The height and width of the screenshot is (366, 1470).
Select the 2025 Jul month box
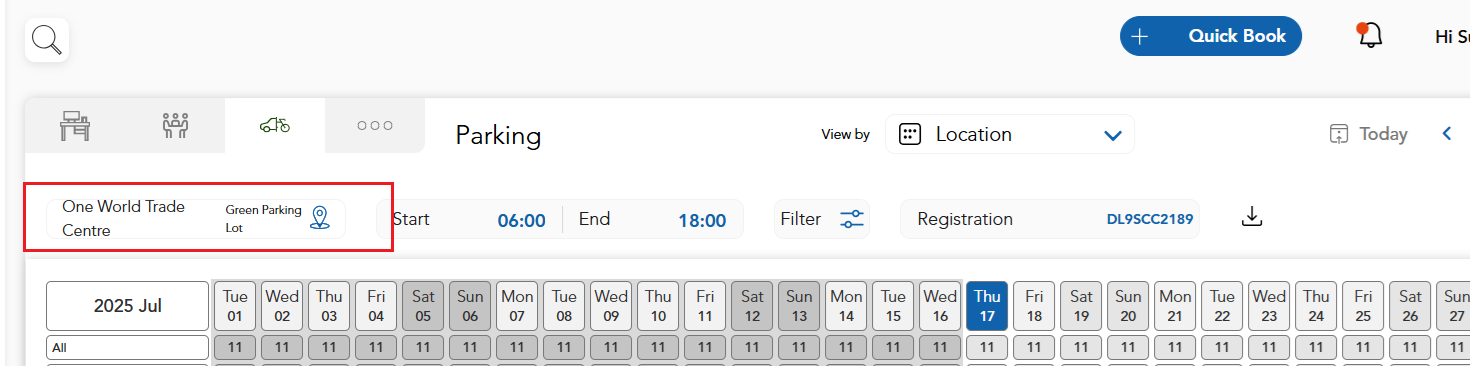tap(128, 306)
